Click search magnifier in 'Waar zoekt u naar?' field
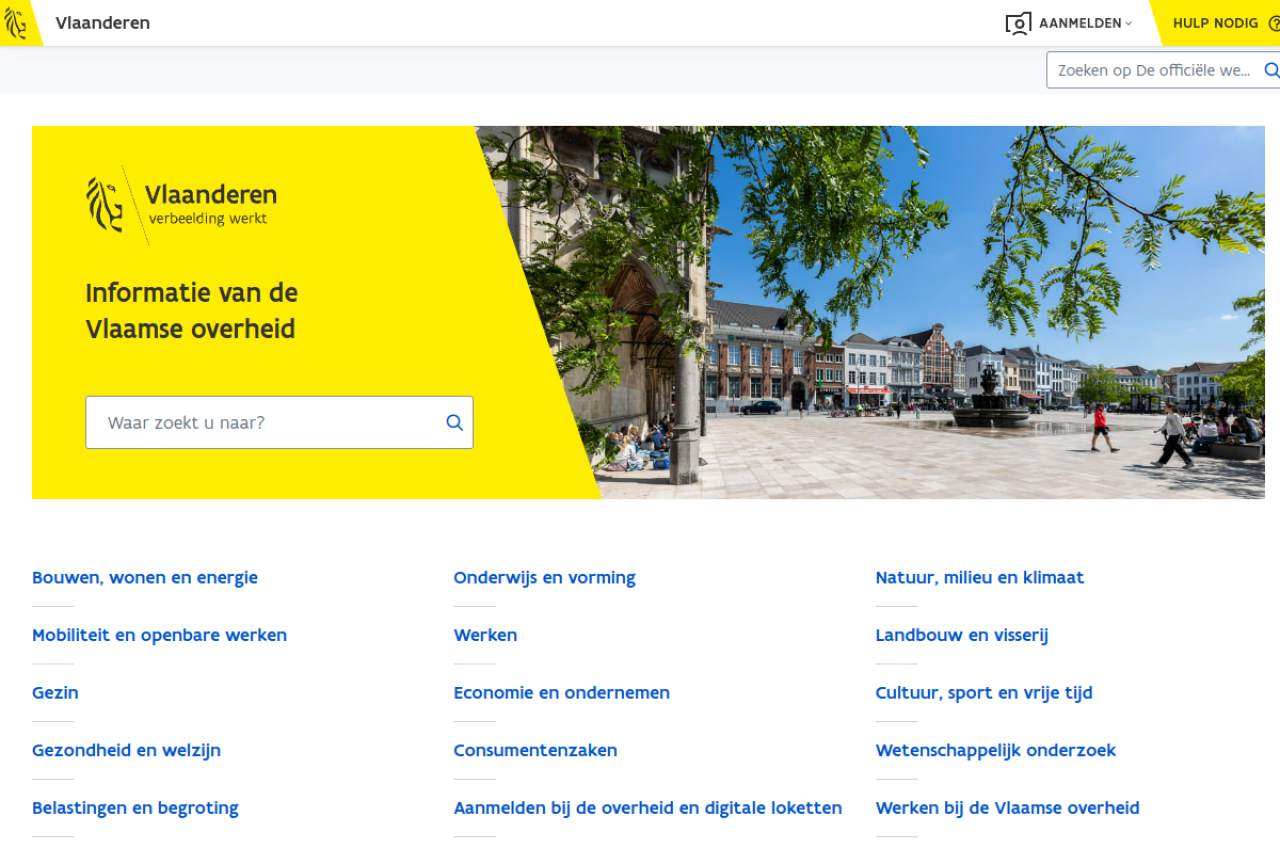 click(x=454, y=423)
